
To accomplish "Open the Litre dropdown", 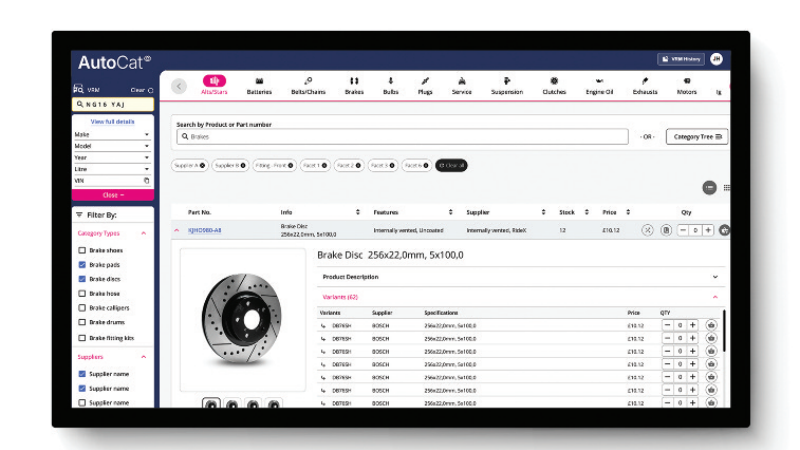I will tap(112, 169).
